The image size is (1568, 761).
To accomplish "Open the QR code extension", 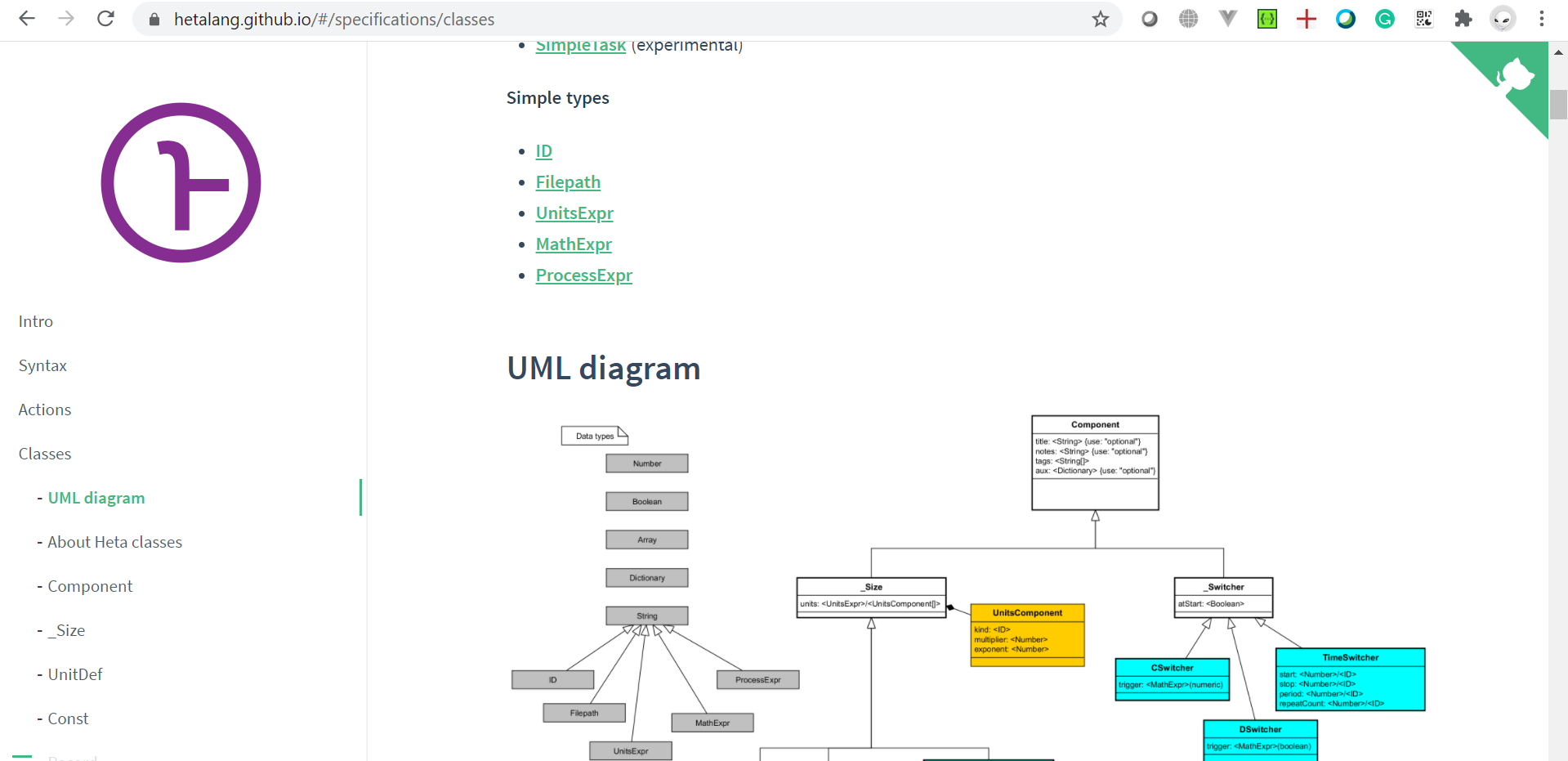I will (x=1424, y=19).
